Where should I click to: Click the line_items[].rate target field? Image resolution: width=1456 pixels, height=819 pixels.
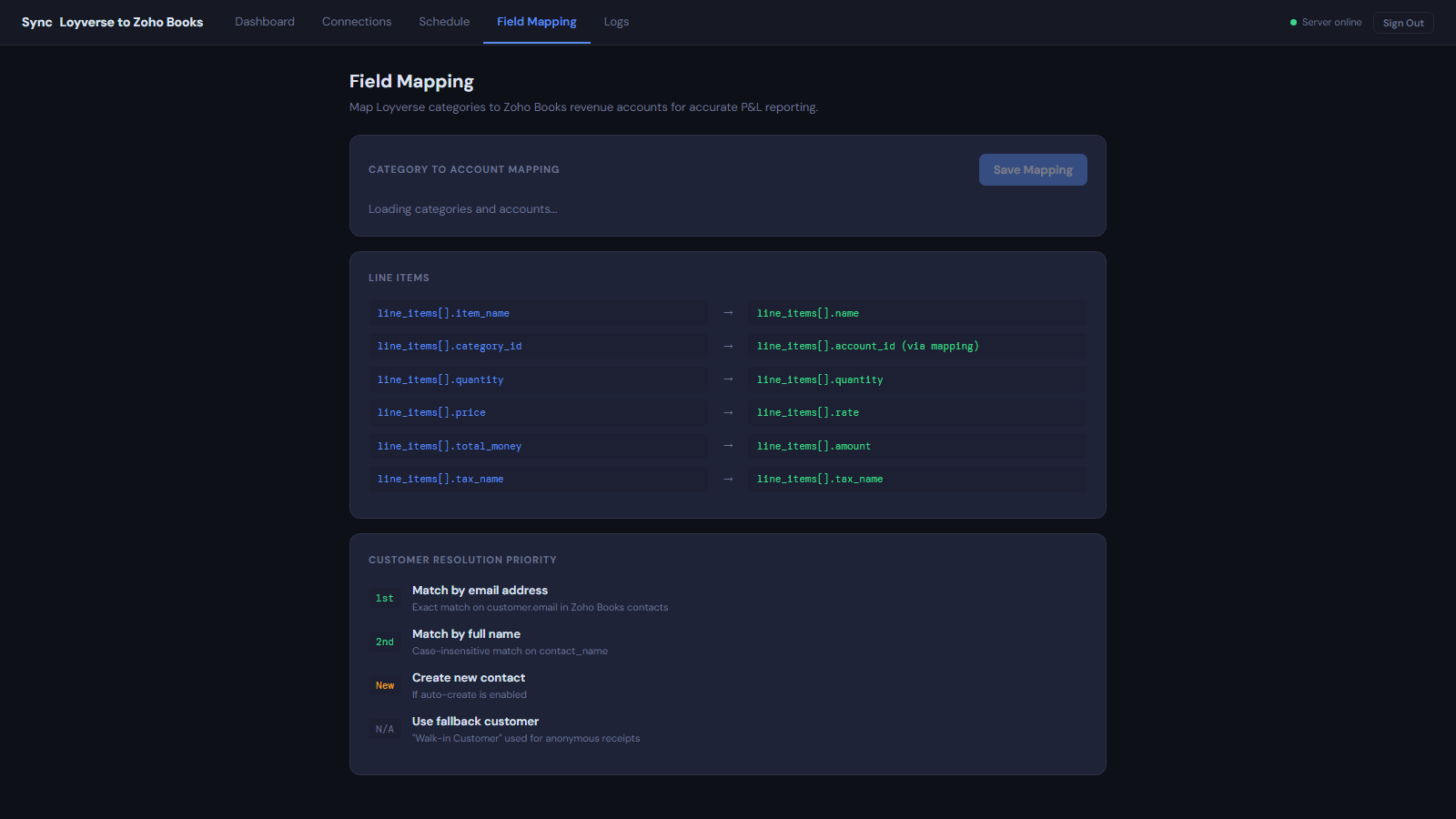pyautogui.click(x=917, y=412)
